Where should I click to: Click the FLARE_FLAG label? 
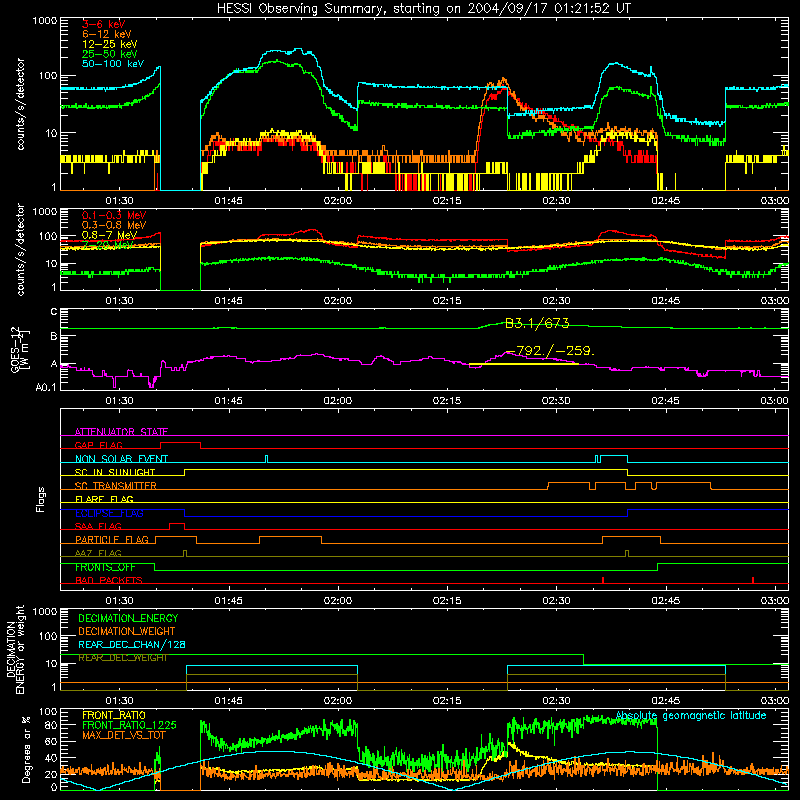tap(104, 499)
